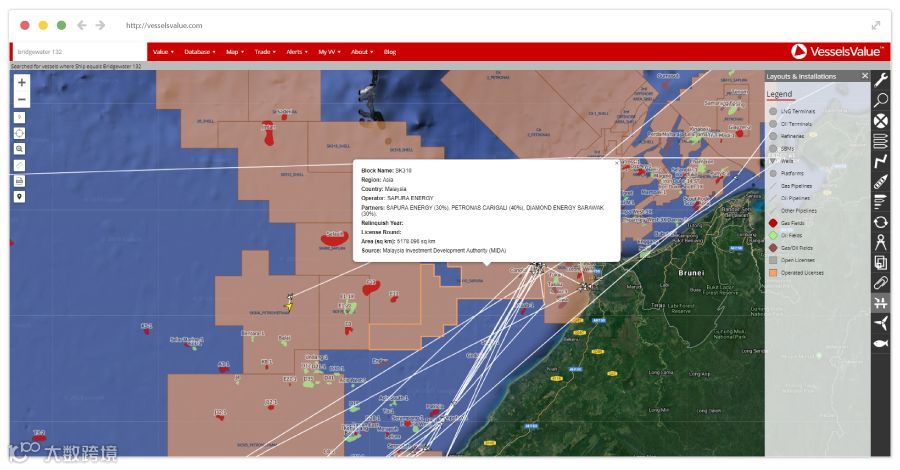900x470 pixels.
Task: Close the SK310 block info popup
Action: coord(617,163)
